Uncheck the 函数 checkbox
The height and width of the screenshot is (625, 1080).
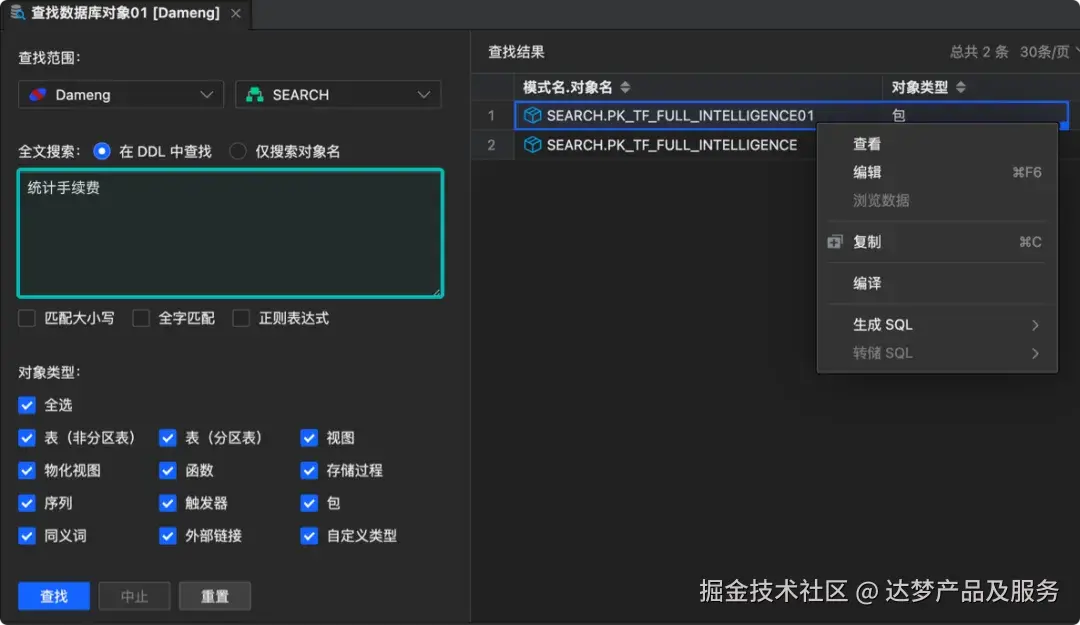[167, 470]
